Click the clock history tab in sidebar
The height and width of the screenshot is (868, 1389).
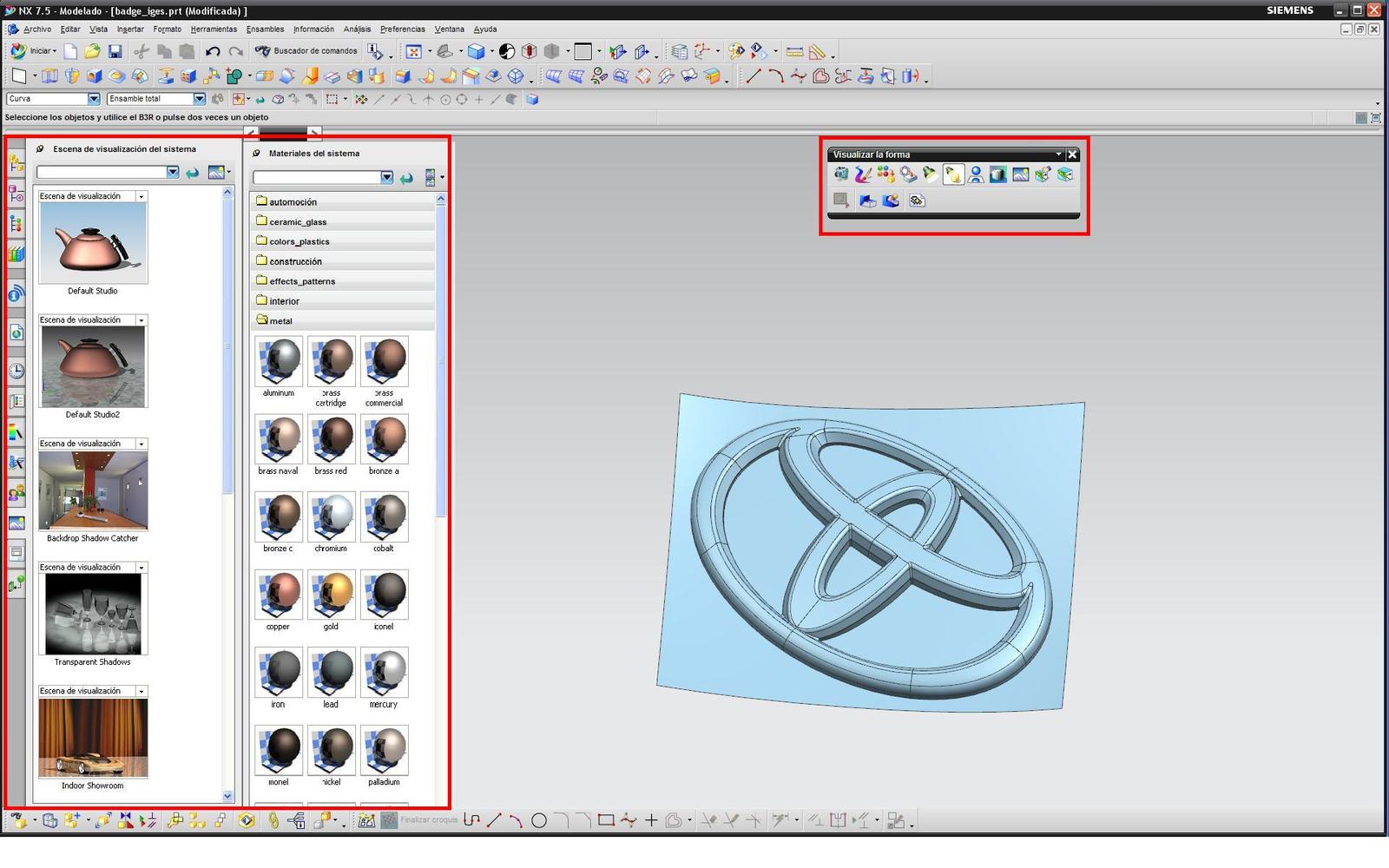[16, 372]
